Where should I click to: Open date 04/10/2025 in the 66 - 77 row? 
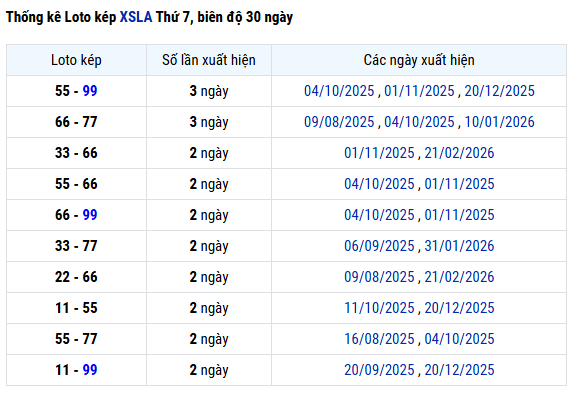coord(419,122)
